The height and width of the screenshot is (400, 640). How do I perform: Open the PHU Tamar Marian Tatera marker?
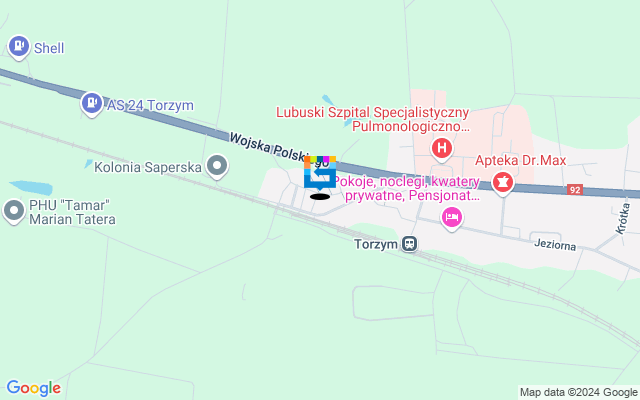tap(14, 211)
